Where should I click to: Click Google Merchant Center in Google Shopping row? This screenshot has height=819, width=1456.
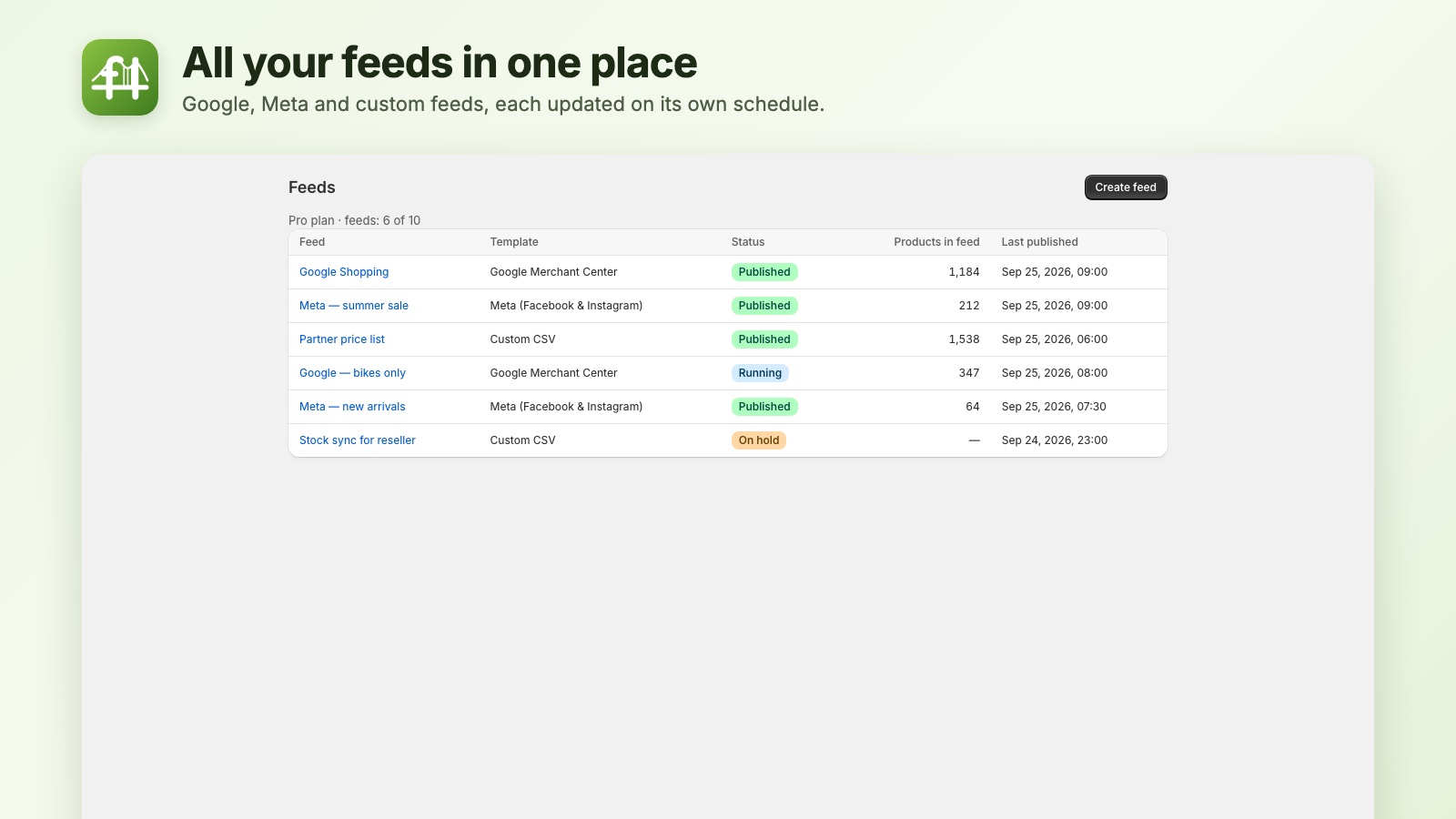point(553,272)
